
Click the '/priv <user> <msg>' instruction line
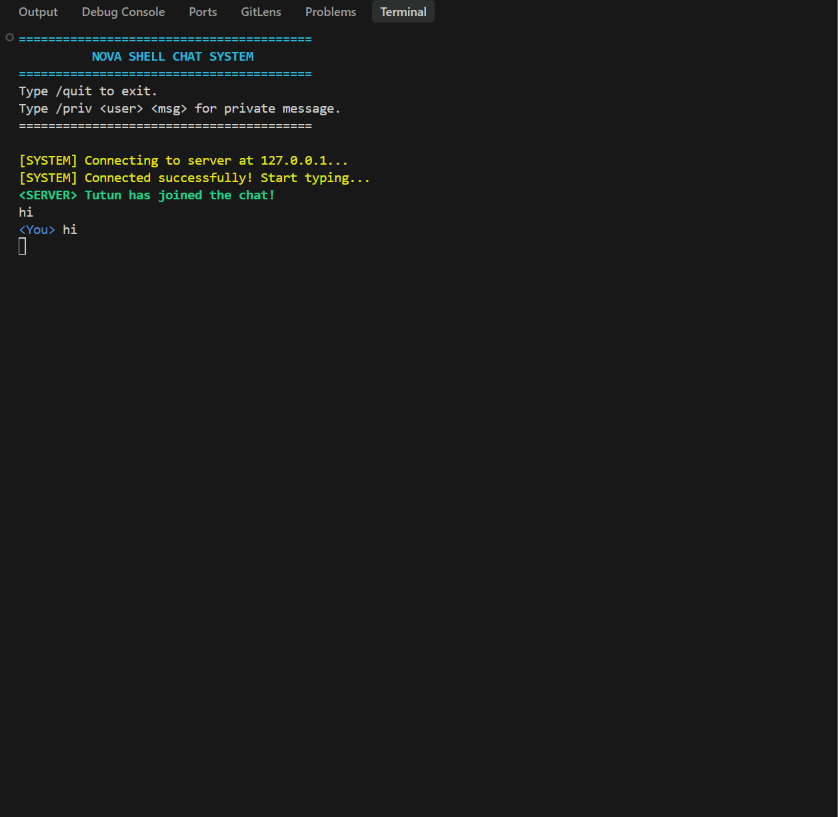(180, 108)
